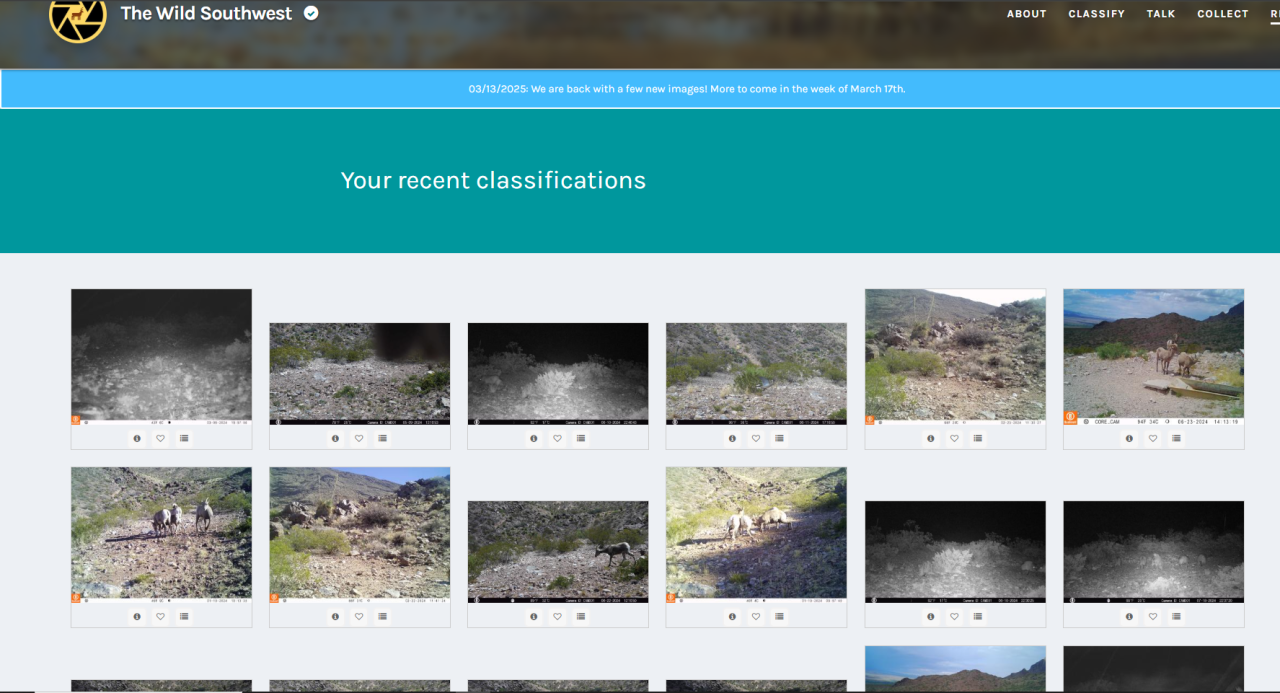
Task: Favorite the single walking sheep image
Action: (x=556, y=617)
